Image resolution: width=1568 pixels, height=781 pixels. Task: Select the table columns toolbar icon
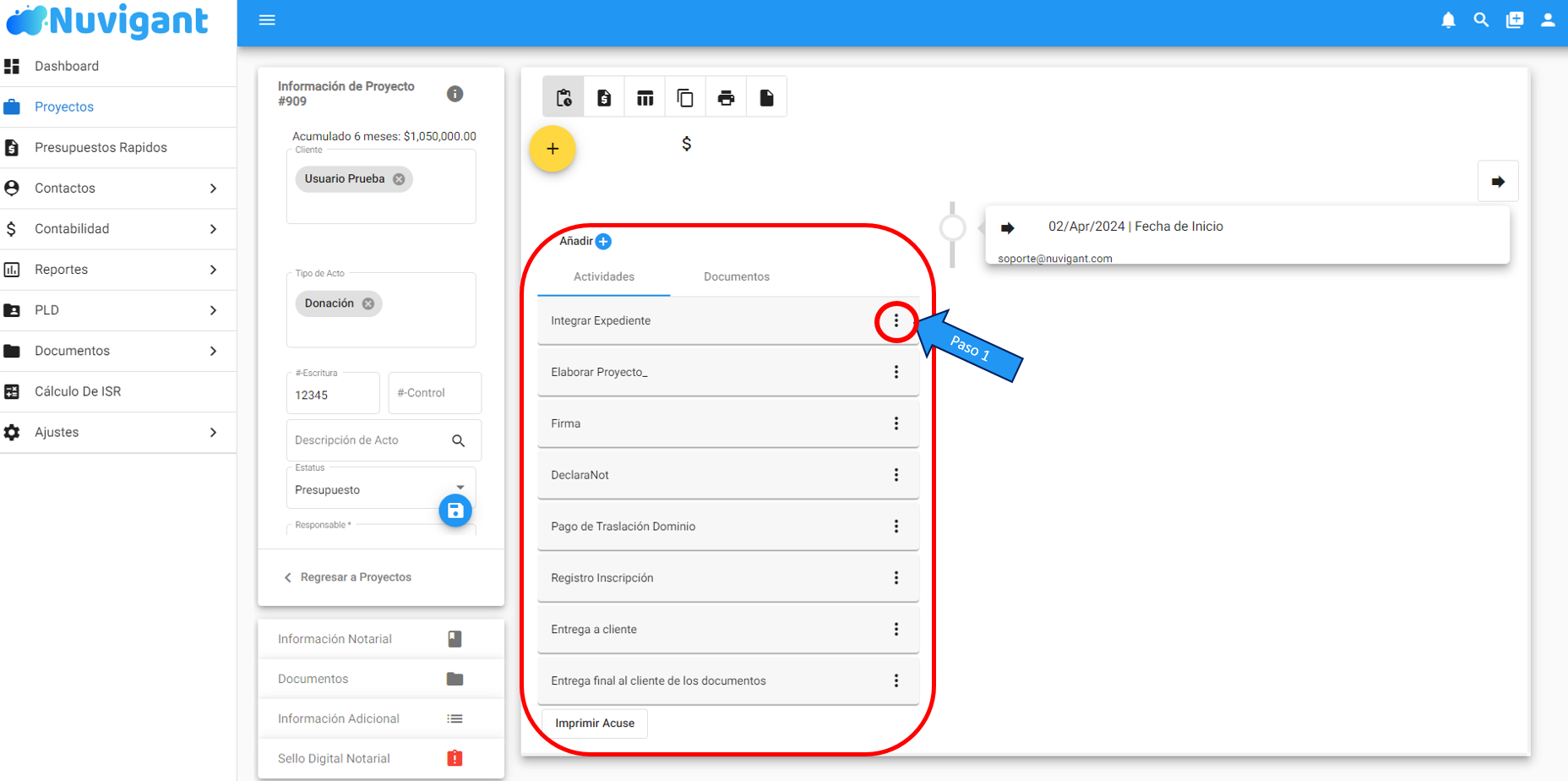point(645,97)
